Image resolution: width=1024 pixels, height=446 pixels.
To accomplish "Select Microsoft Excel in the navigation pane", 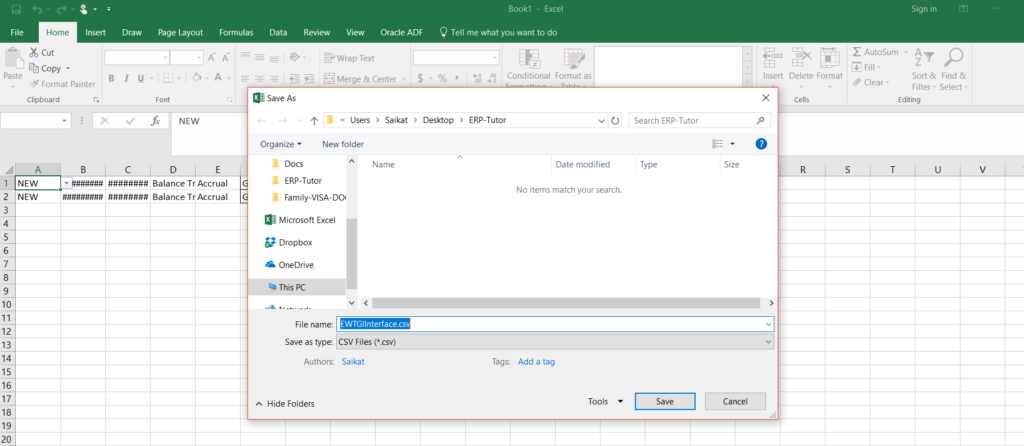I will tap(306, 219).
